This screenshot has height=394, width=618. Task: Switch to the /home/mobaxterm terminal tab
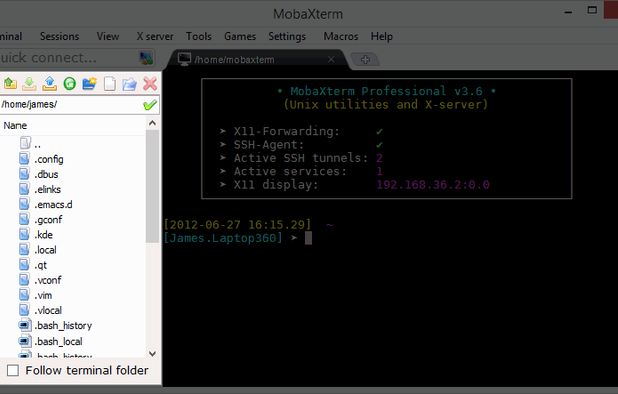(x=256, y=59)
